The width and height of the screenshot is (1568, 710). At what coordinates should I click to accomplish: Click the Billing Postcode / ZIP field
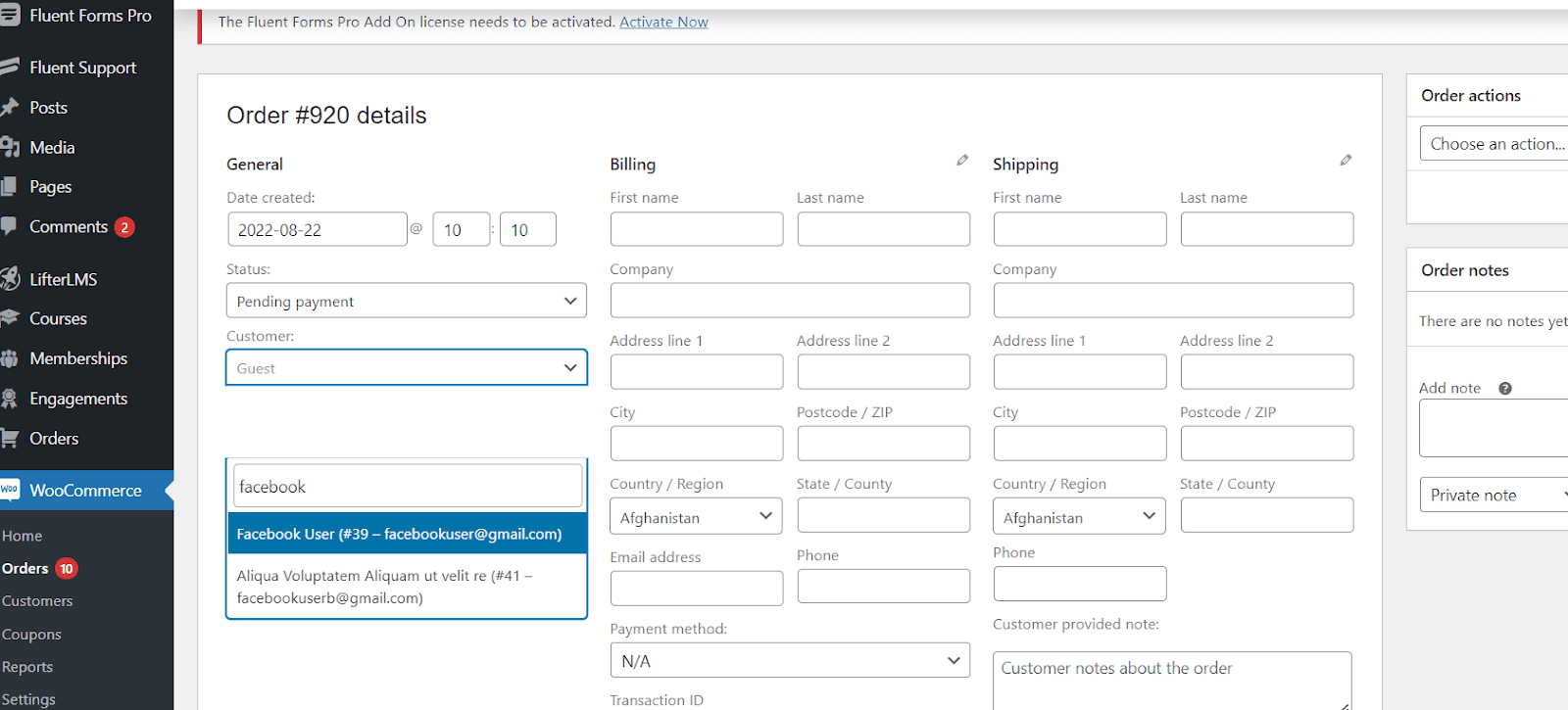click(883, 444)
